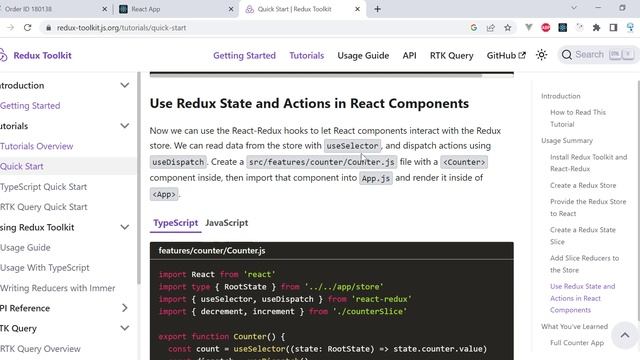Screen dimensions: 640x360
Task: Jump to Install Redux Toolkit and React-Redux
Action: click(x=589, y=163)
